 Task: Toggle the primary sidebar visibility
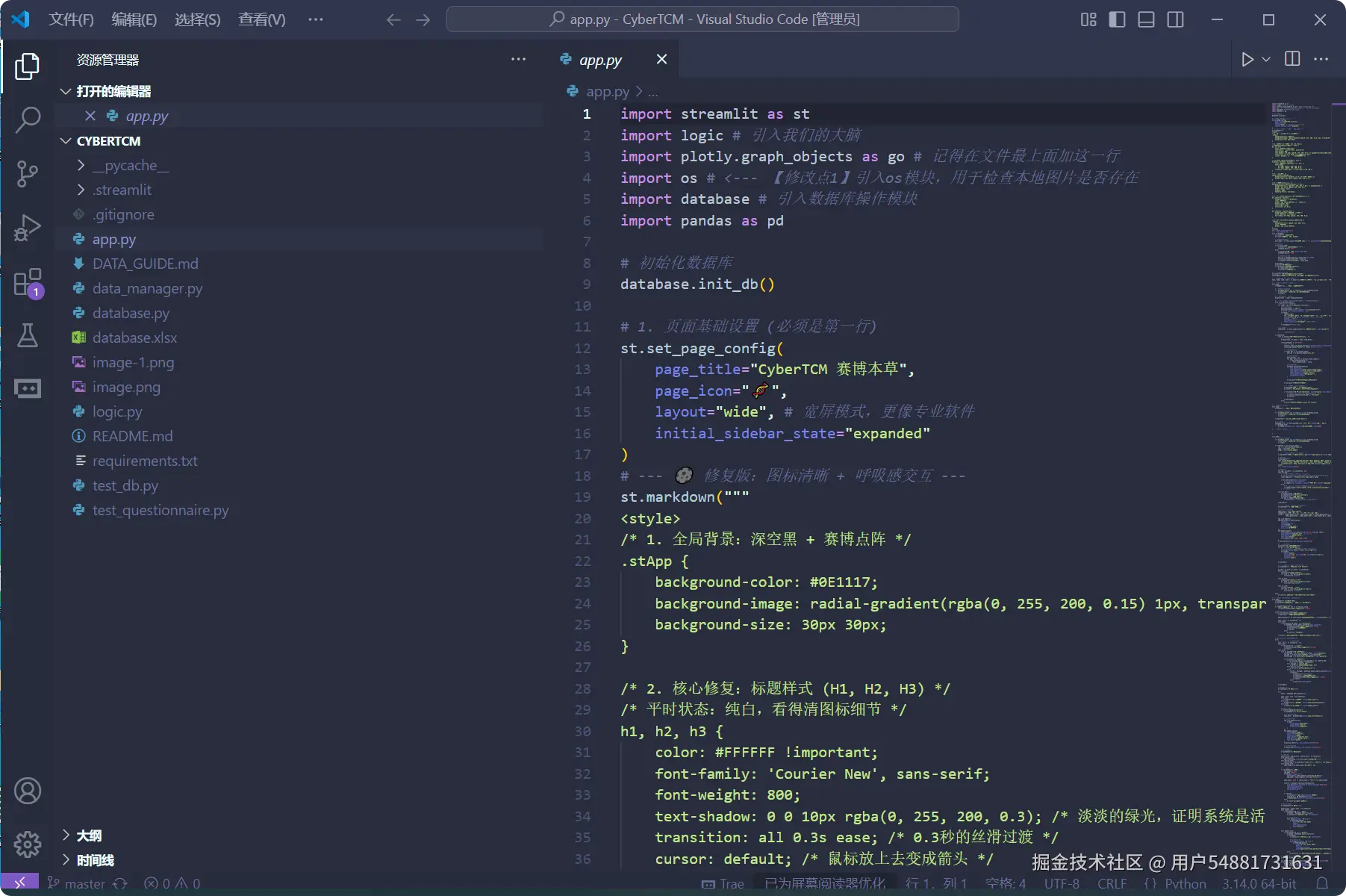click(1117, 19)
